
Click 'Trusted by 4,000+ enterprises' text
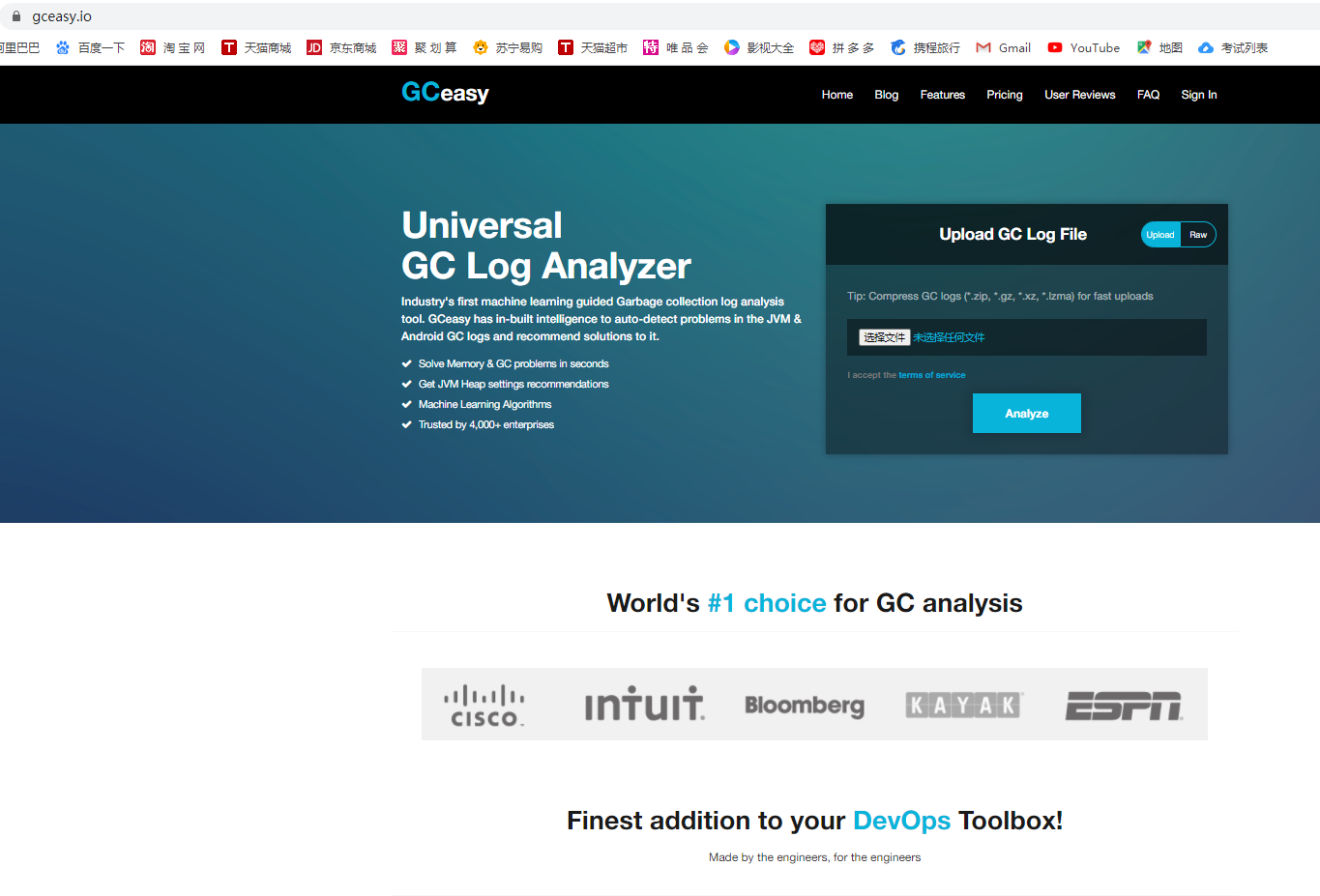pos(486,425)
